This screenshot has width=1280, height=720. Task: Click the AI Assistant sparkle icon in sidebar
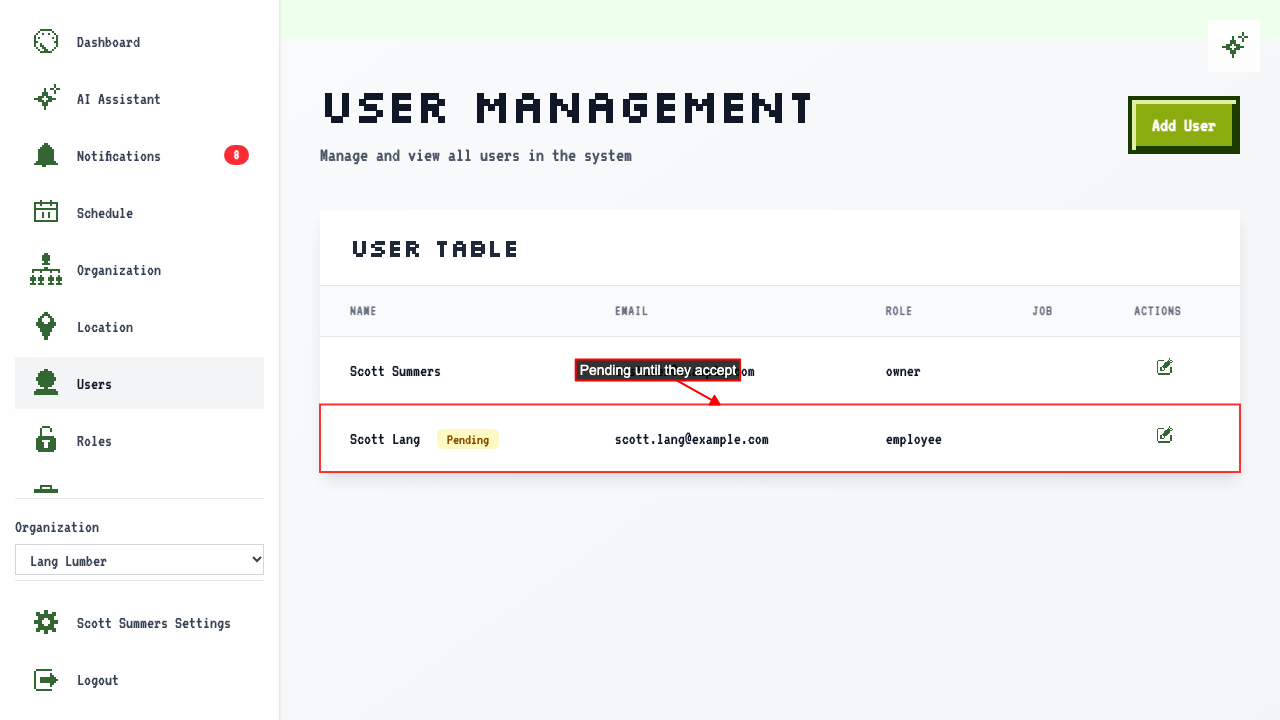pyautogui.click(x=46, y=99)
